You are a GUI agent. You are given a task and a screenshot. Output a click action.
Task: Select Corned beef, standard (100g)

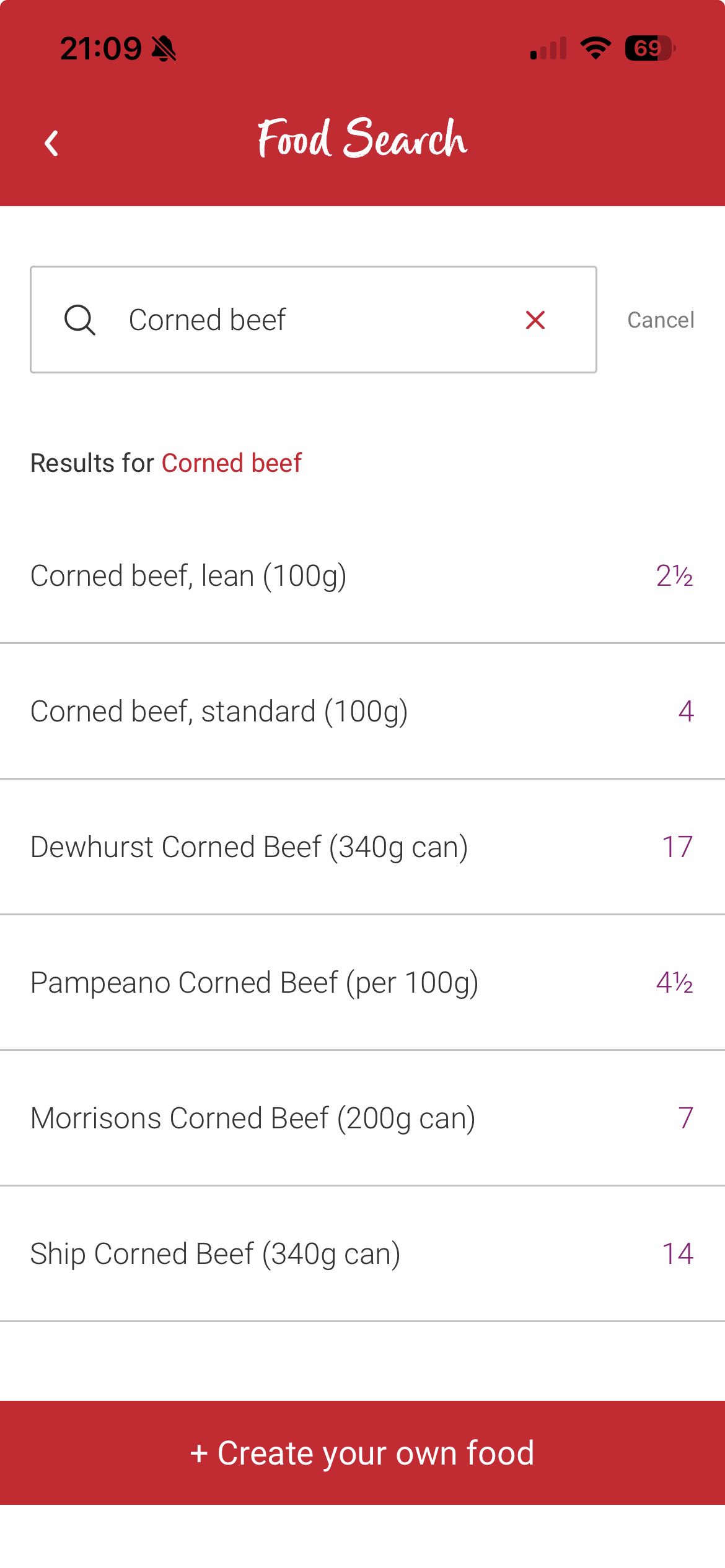[362, 712]
